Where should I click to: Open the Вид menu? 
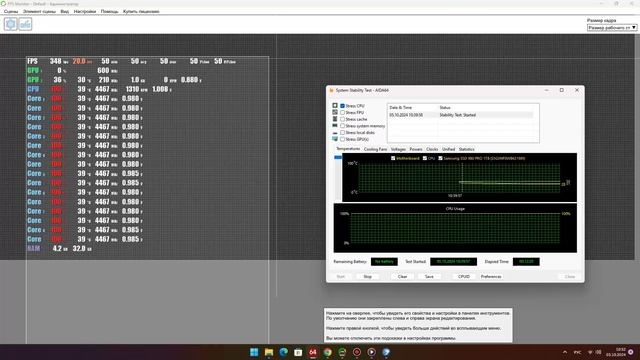[64, 11]
